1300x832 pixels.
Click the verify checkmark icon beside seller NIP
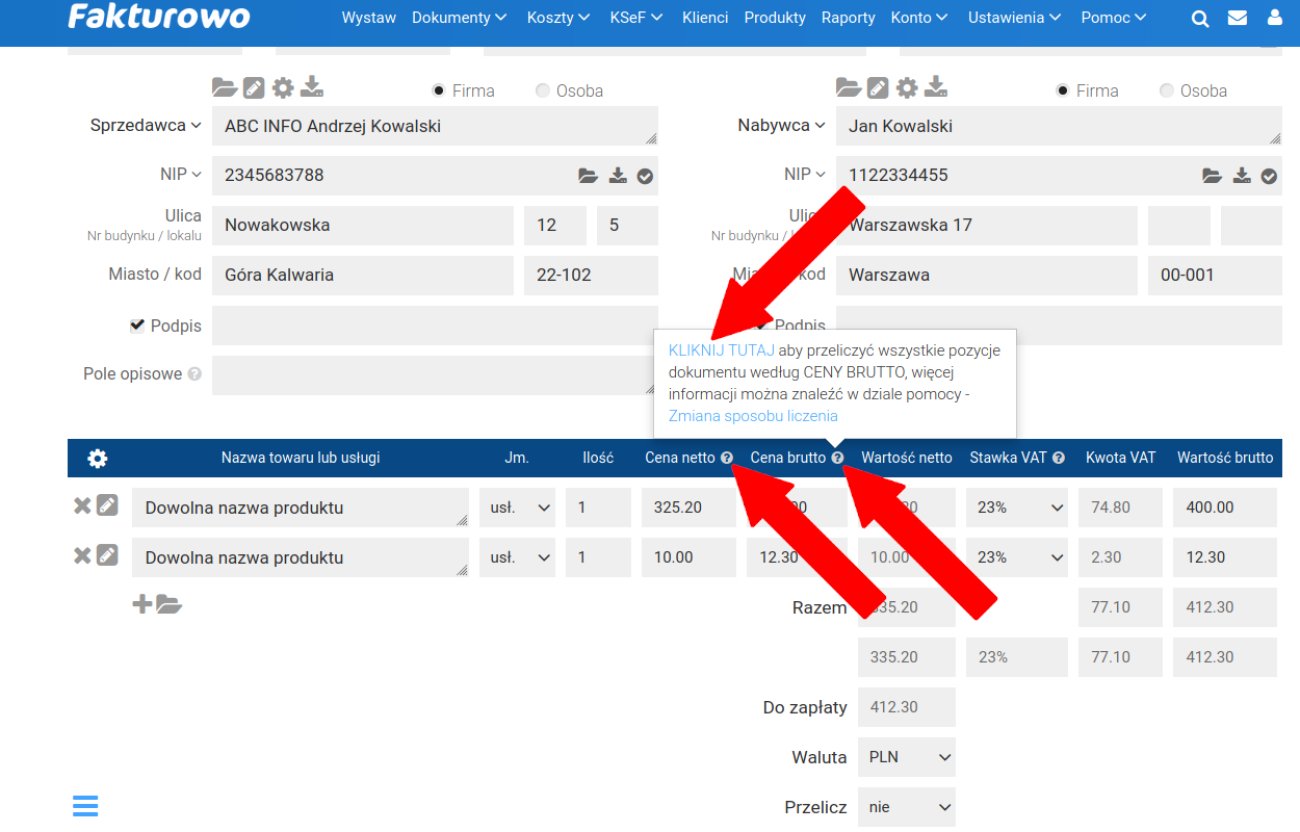click(x=645, y=176)
